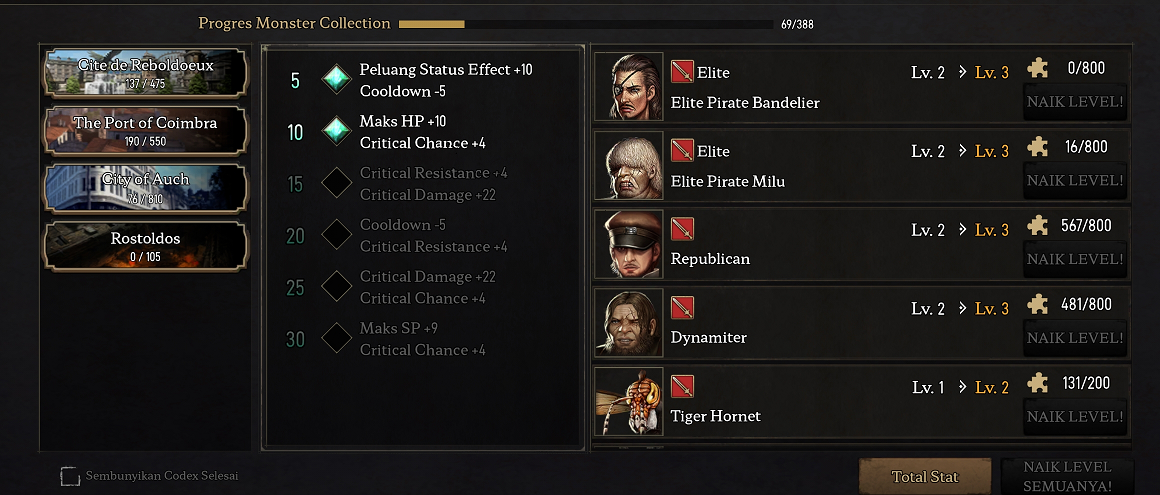Viewport: 1160px width, 495px height.
Task: Click the level 10 green diamond reward
Action: 337,132
